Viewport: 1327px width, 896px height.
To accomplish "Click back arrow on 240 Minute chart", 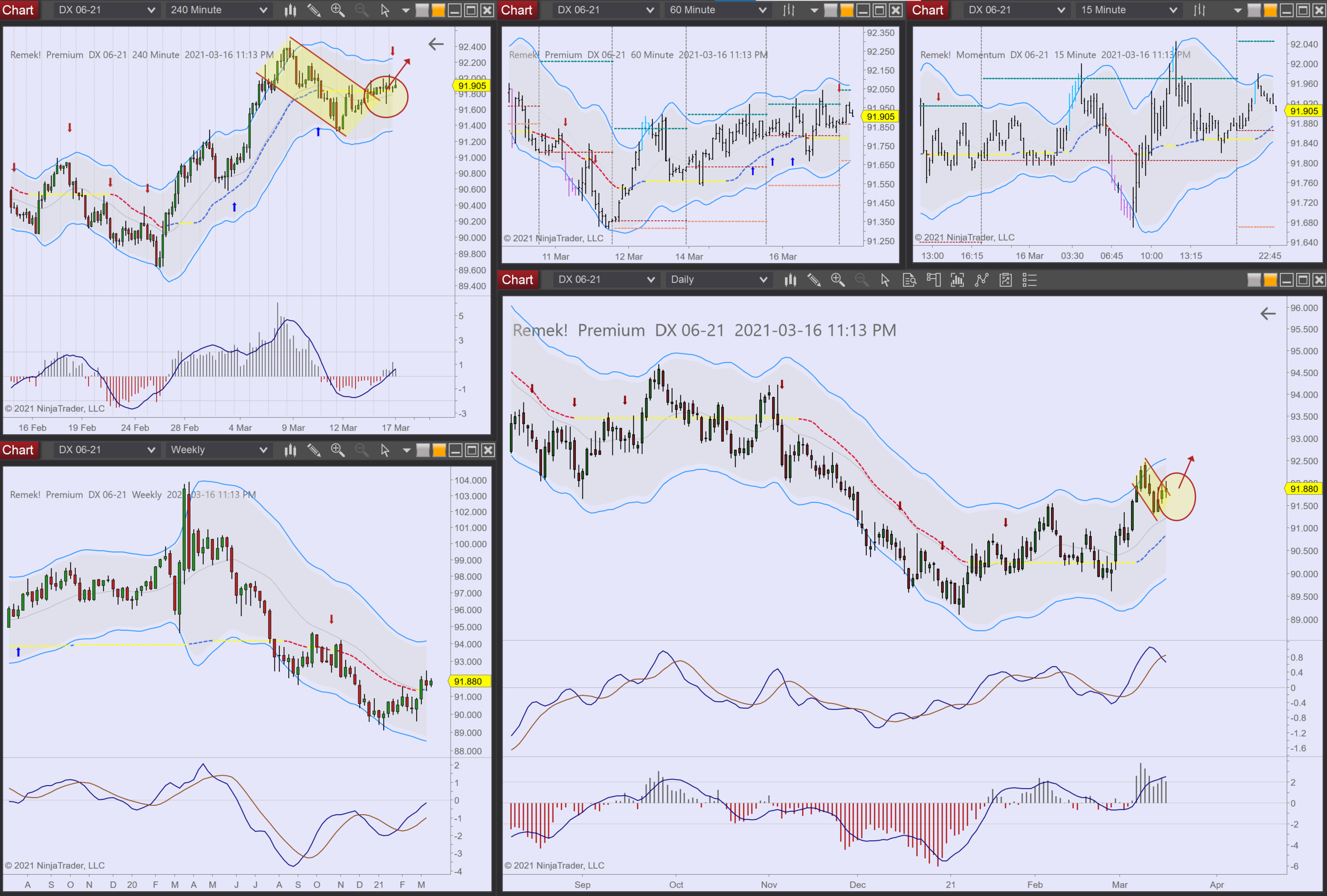I will [436, 44].
